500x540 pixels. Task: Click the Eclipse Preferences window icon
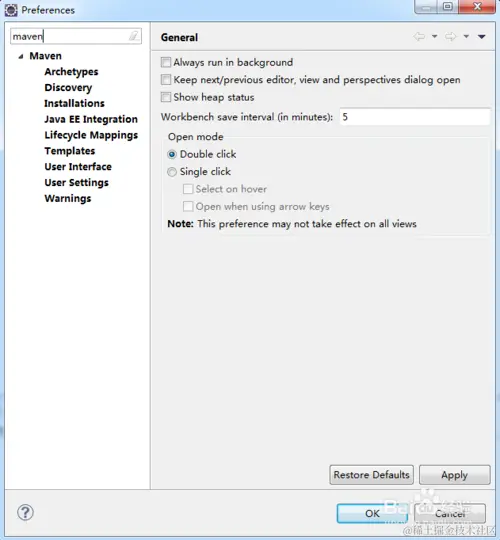click(11, 10)
